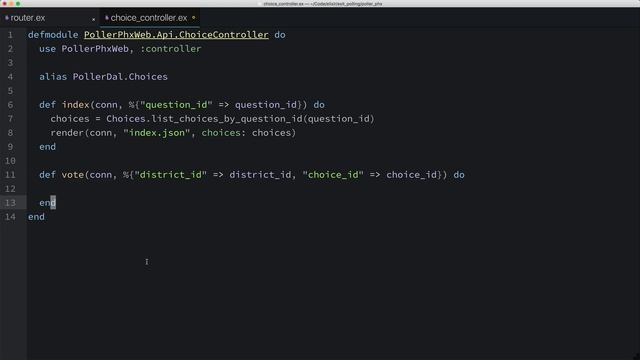Click the window title choice_controller.ex path
Viewport: 640px width, 360px height.
pyautogui.click(x=322, y=4)
